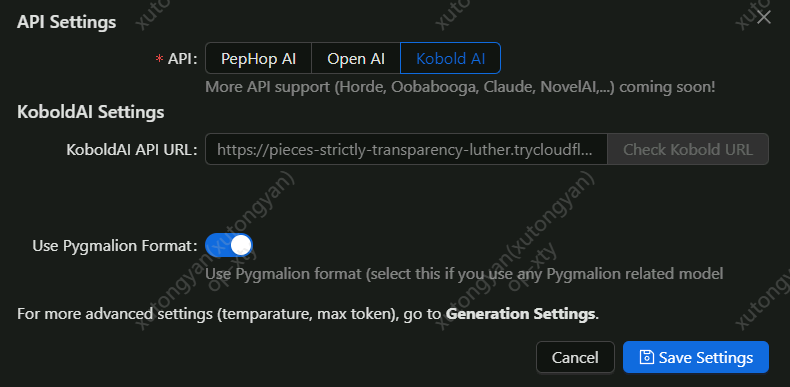The height and width of the screenshot is (387, 790).
Task: Click the More API support coming soon note
Action: click(460, 87)
